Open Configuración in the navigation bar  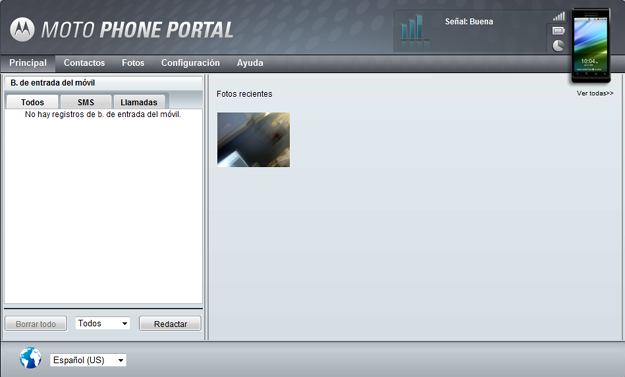tap(191, 63)
